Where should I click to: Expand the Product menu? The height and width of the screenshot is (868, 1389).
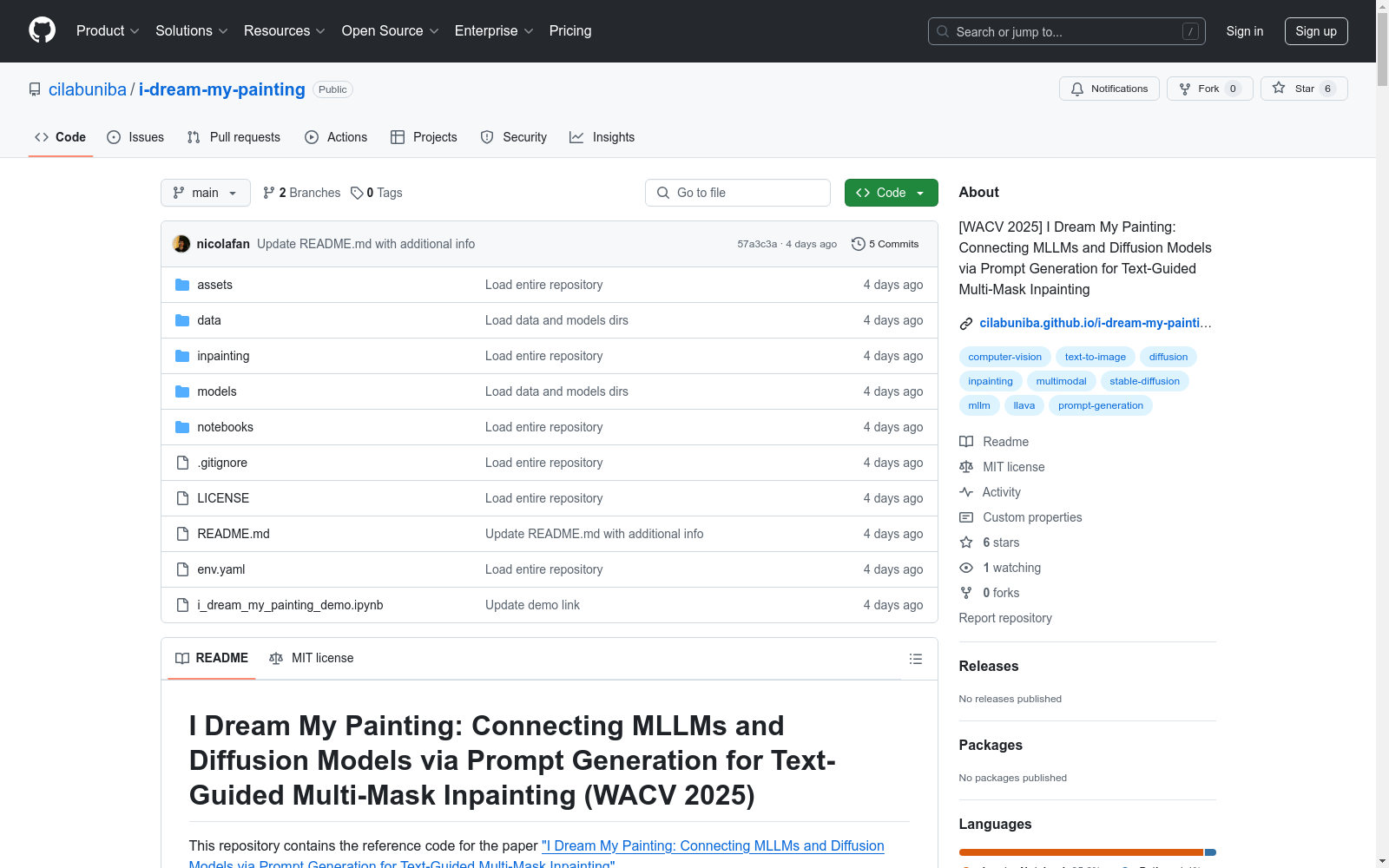tap(108, 31)
